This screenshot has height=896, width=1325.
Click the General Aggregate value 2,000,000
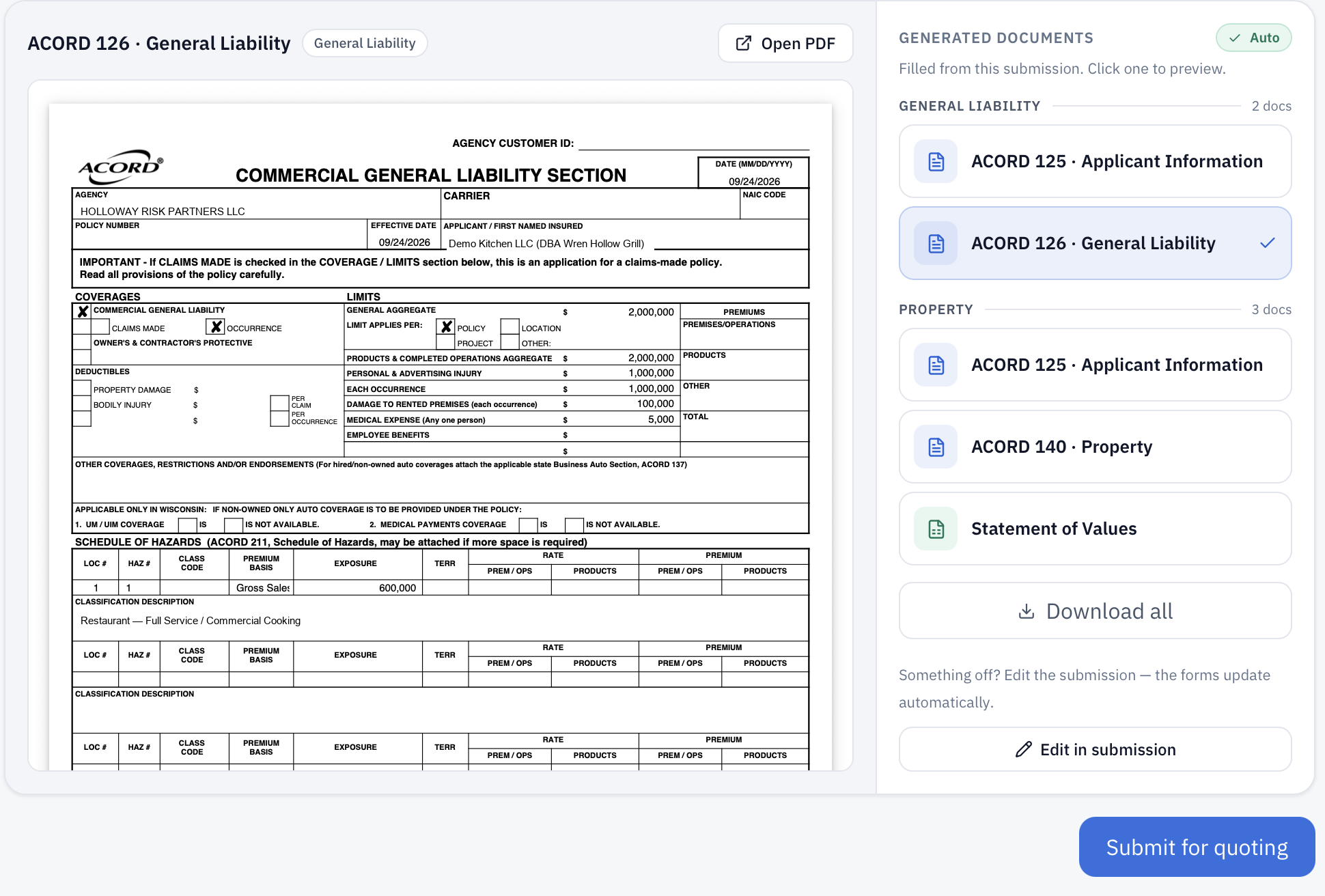651,312
